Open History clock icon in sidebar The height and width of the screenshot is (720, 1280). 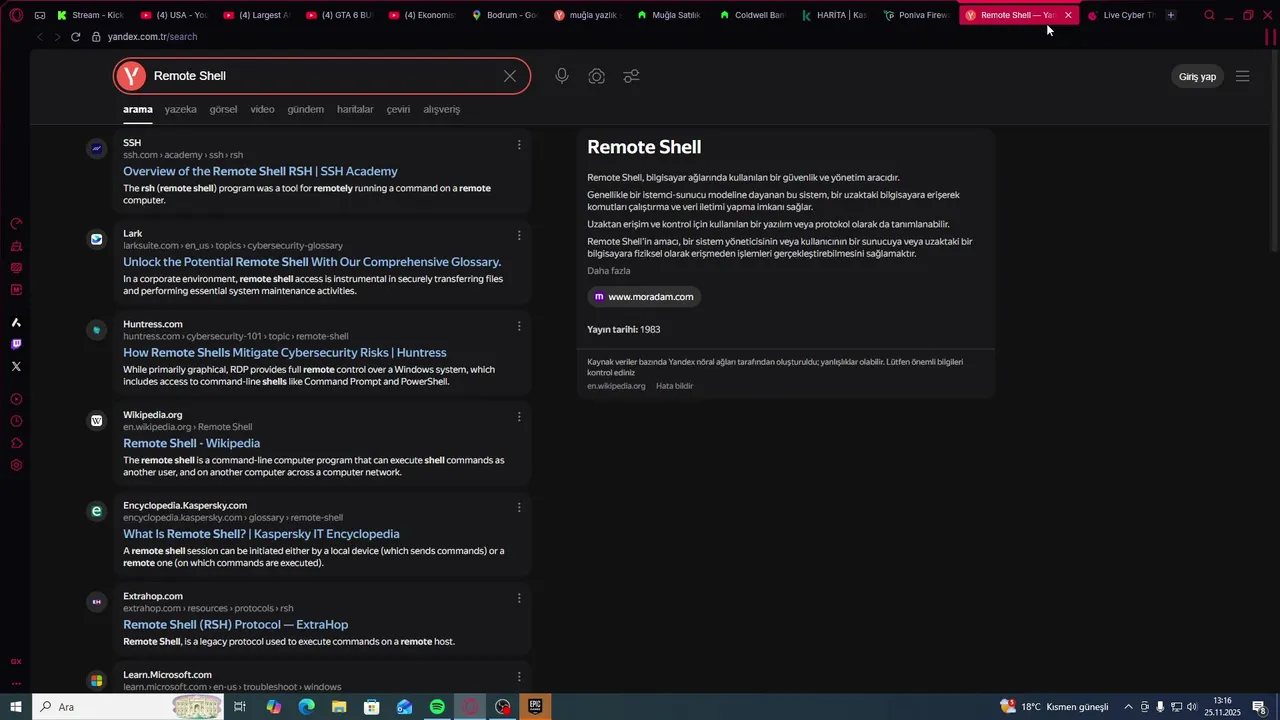point(16,421)
